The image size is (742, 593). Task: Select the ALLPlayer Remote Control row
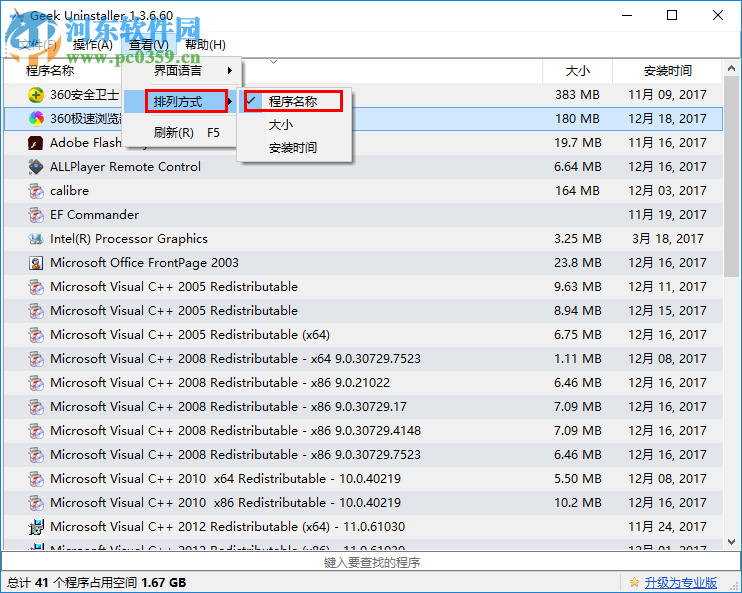pyautogui.click(x=363, y=167)
